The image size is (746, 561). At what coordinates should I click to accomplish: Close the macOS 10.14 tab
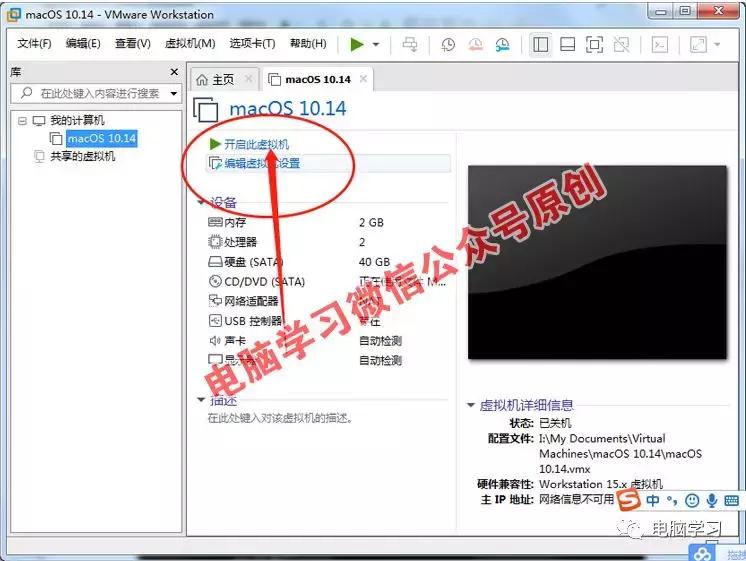363,79
